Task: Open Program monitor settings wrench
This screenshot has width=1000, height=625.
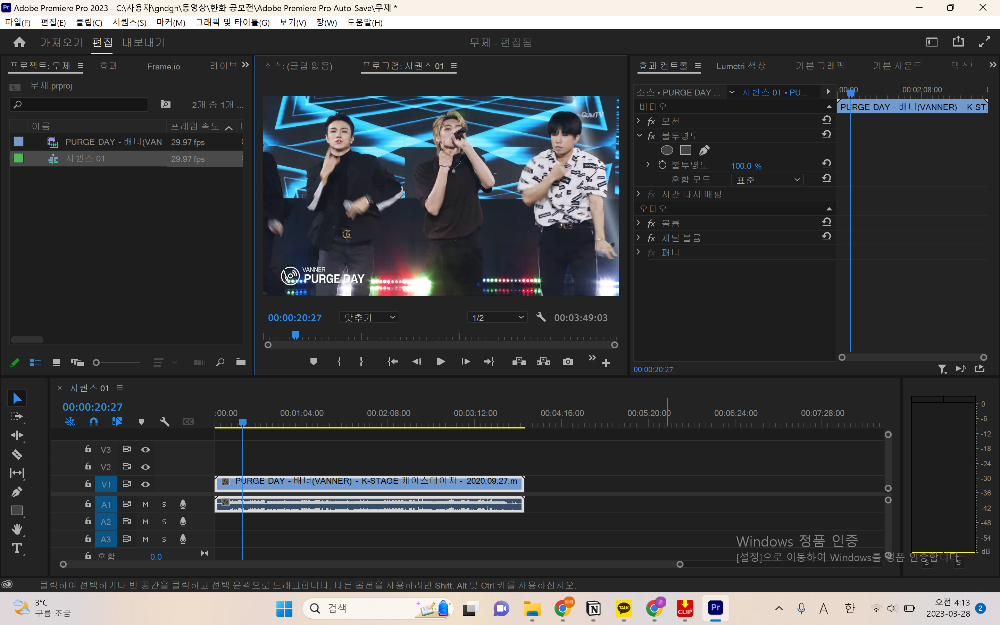Action: point(541,317)
